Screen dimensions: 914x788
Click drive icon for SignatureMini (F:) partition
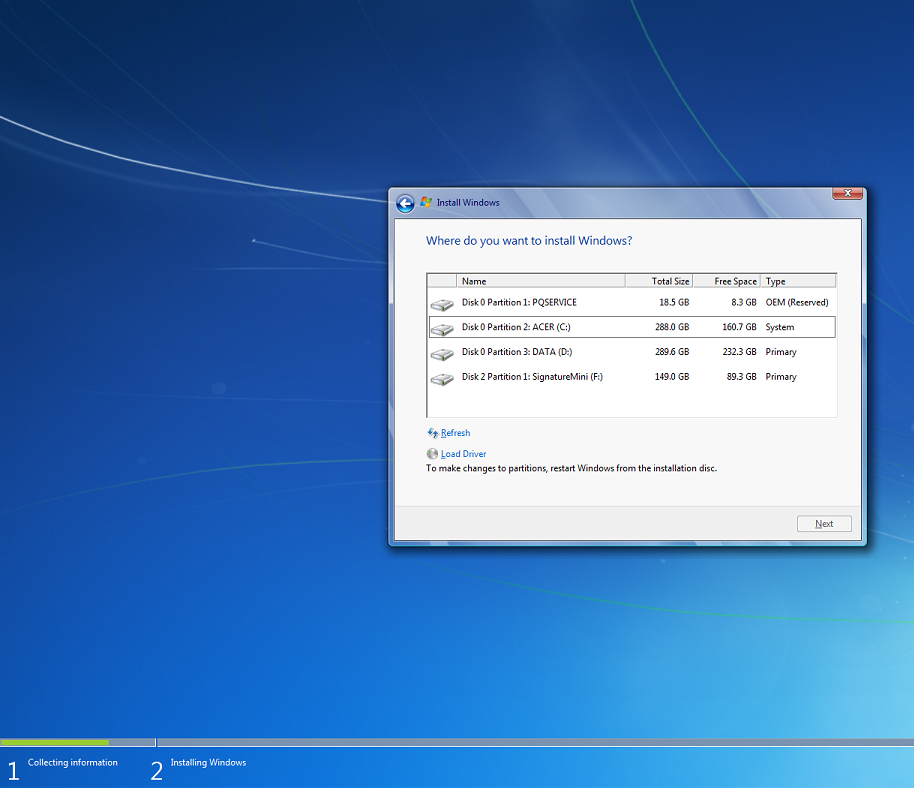click(x=442, y=379)
